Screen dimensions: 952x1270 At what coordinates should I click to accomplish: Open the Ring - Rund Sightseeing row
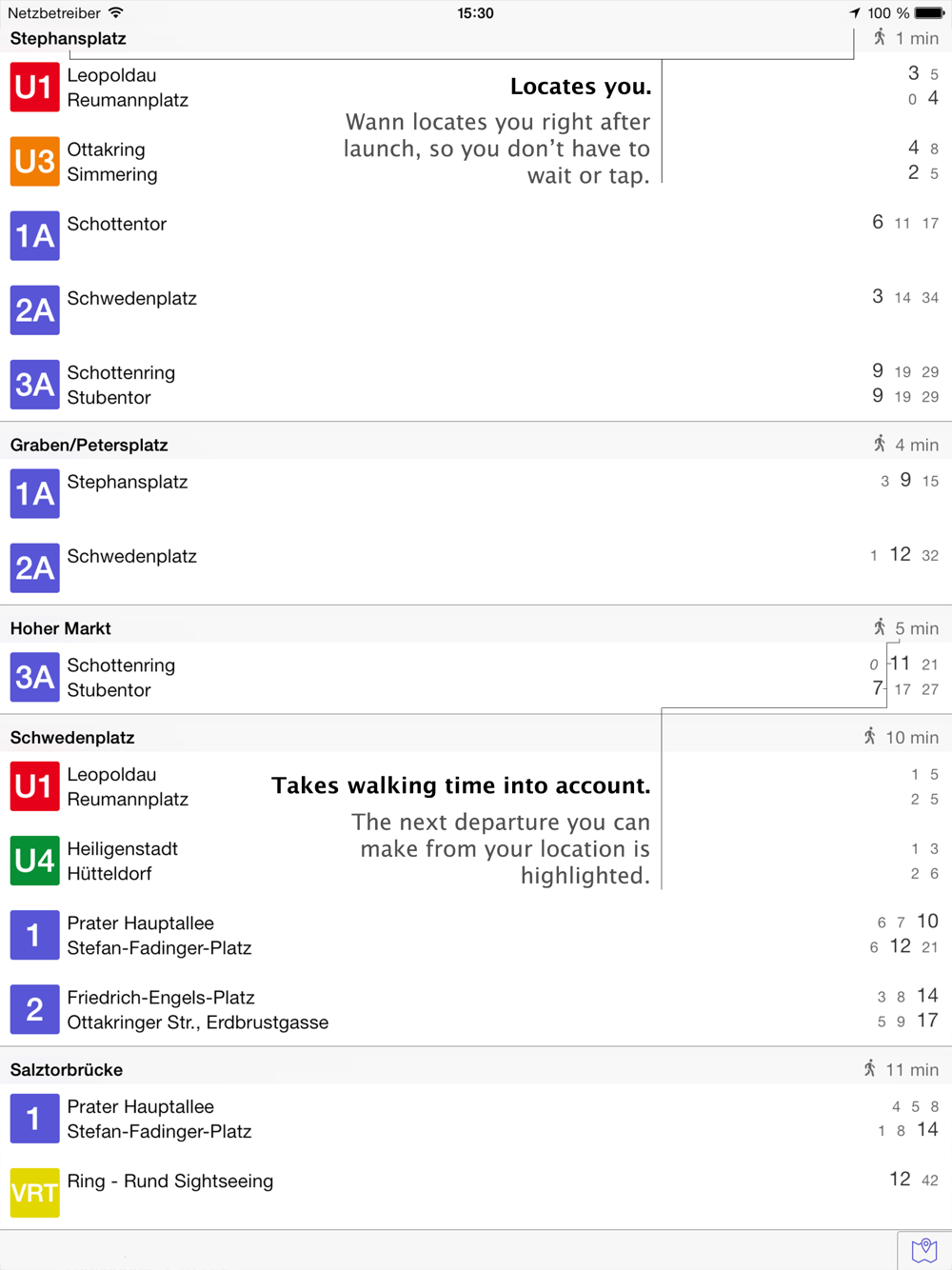coord(476,1193)
